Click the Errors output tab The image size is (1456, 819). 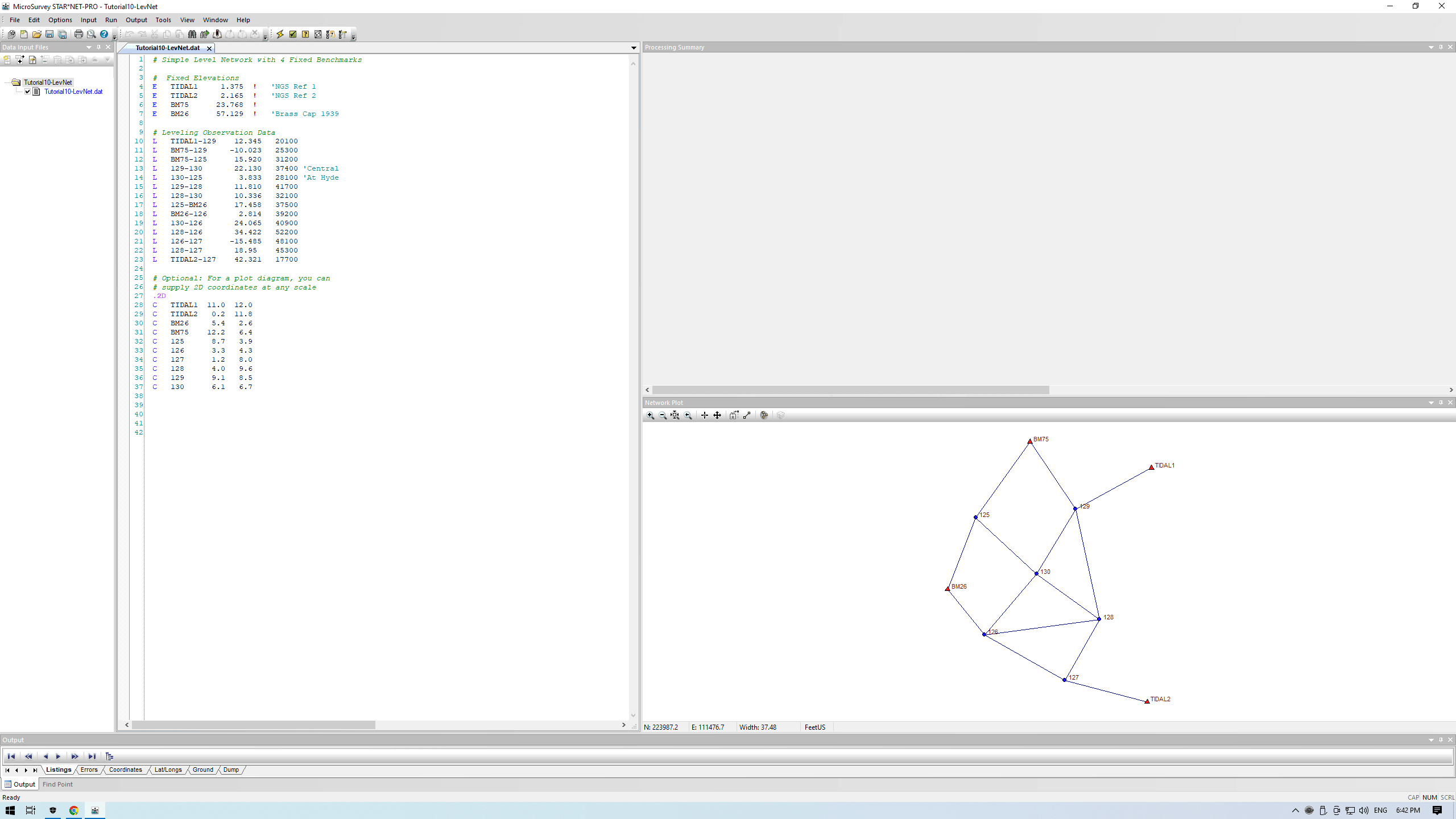tap(89, 770)
